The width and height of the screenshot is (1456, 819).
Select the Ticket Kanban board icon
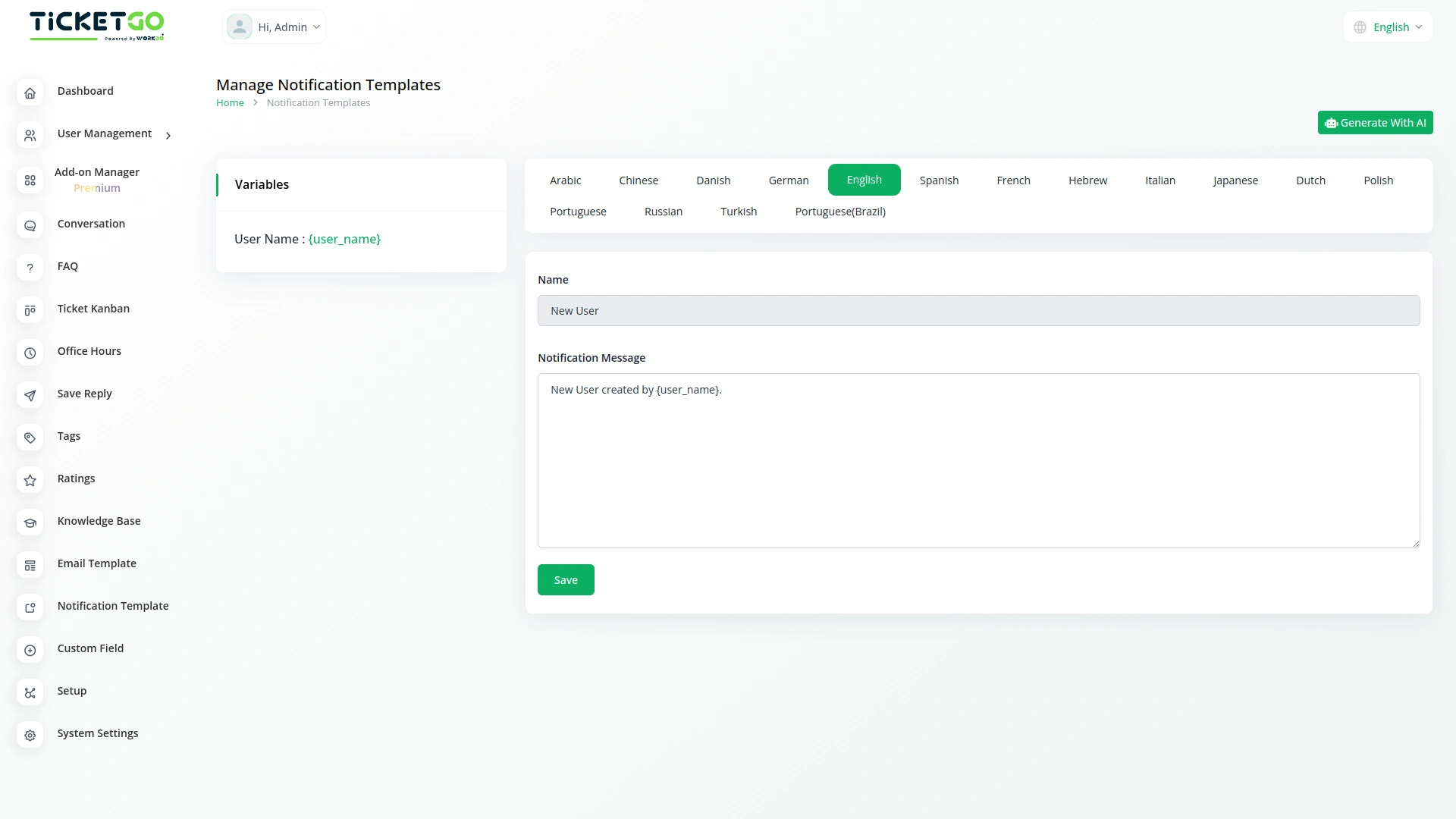click(30, 310)
